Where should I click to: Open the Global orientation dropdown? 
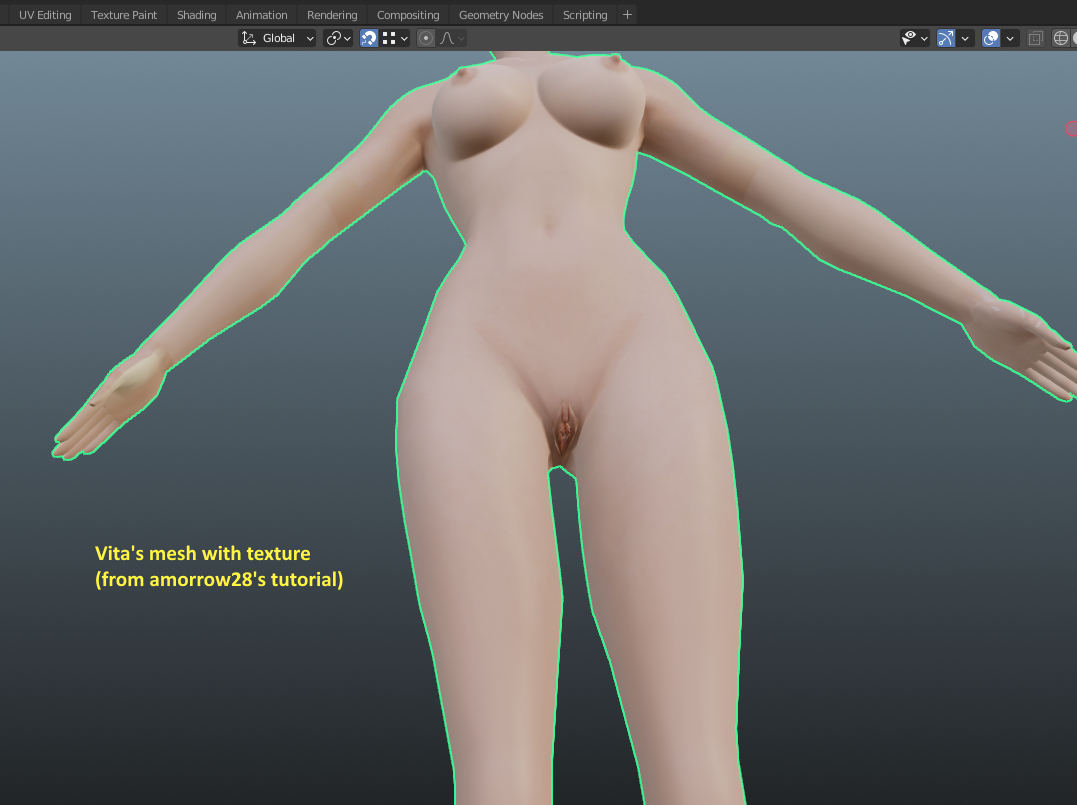coord(277,38)
